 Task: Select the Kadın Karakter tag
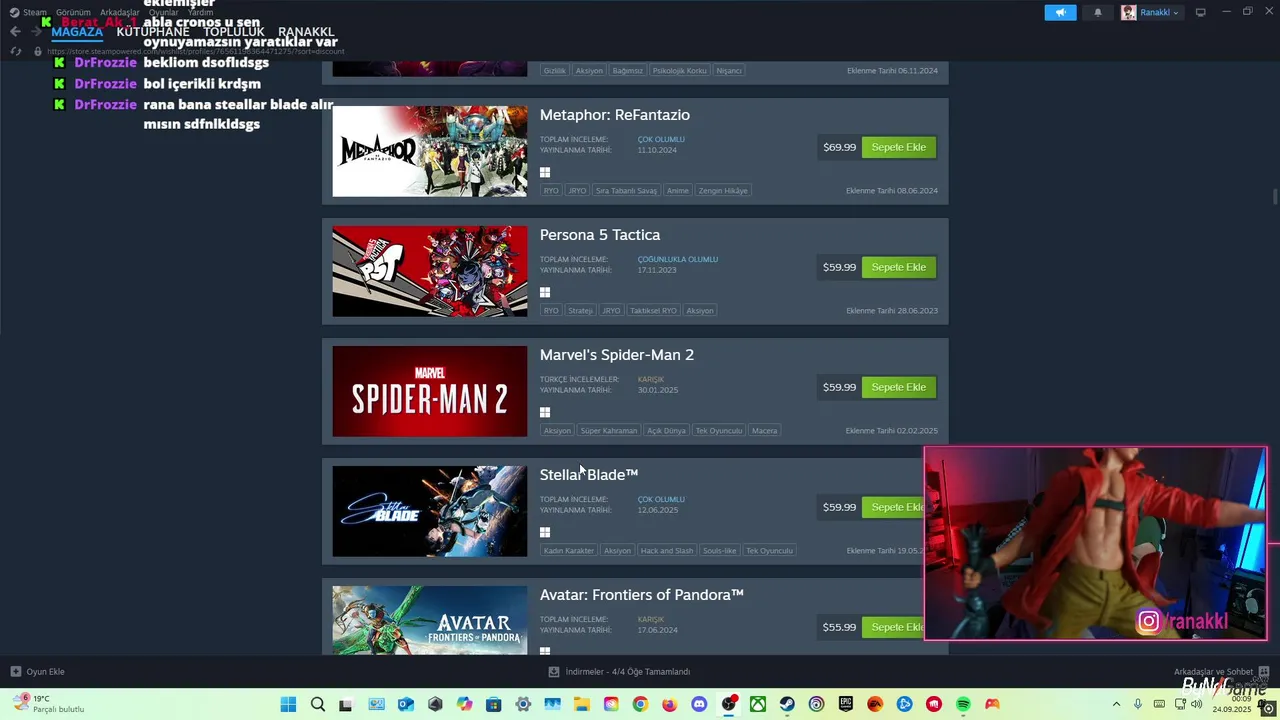(569, 551)
